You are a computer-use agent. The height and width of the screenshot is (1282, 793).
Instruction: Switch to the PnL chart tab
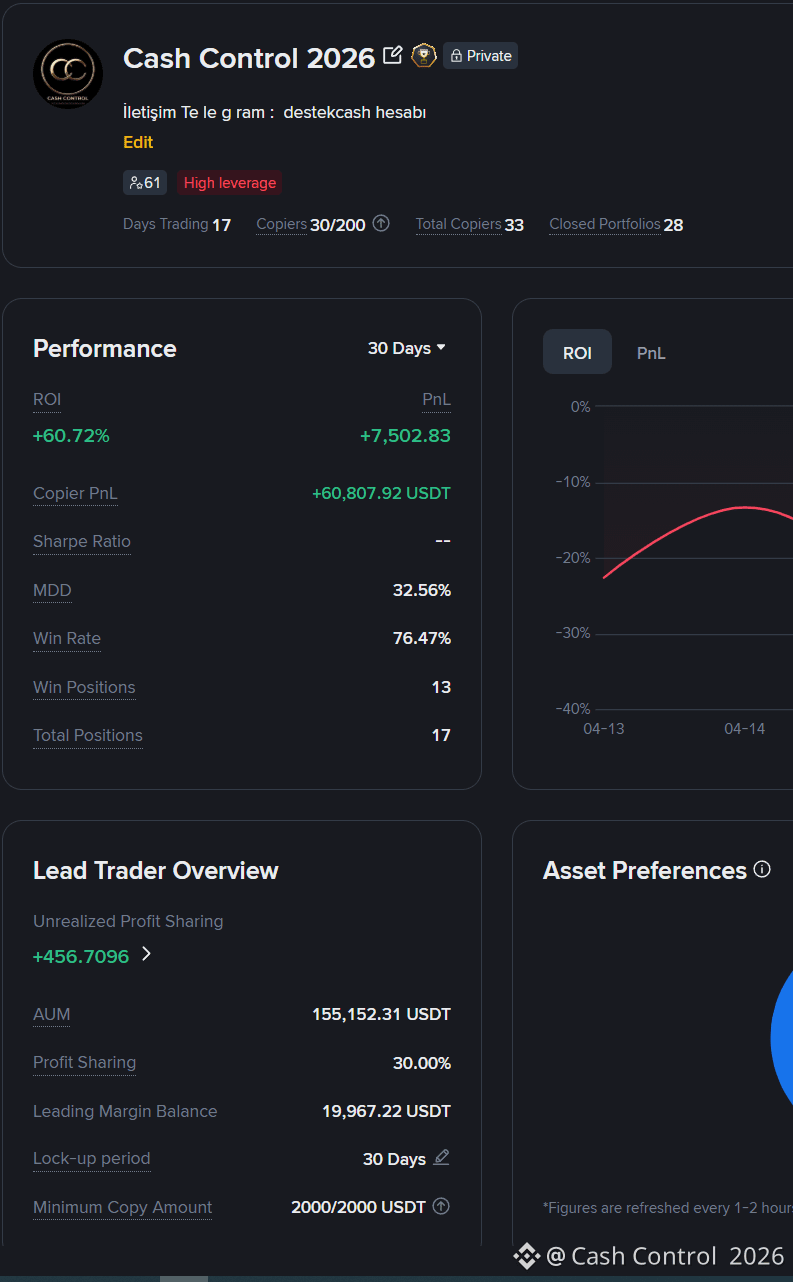pyautogui.click(x=651, y=353)
